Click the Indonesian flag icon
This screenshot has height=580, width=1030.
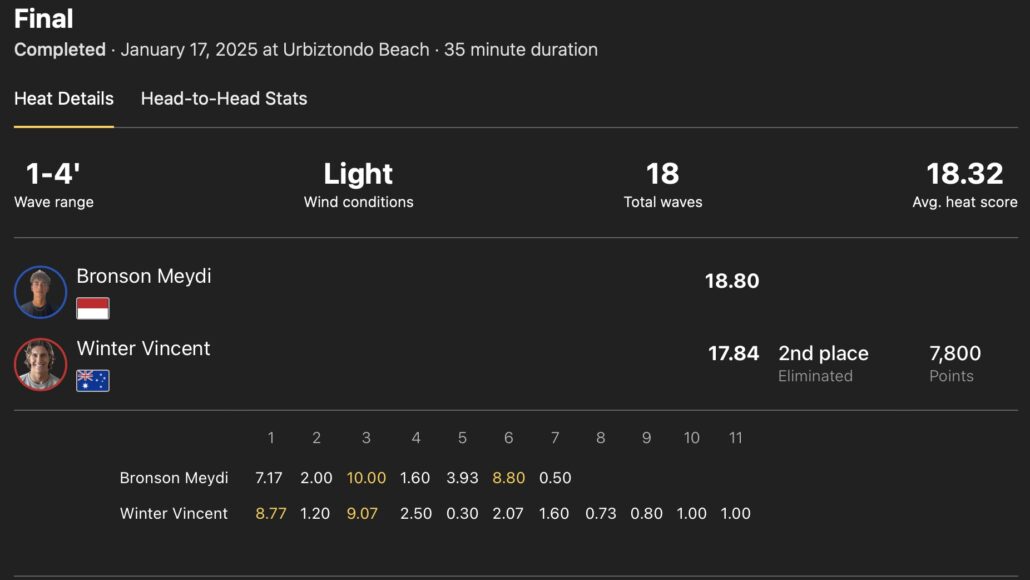coord(93,308)
